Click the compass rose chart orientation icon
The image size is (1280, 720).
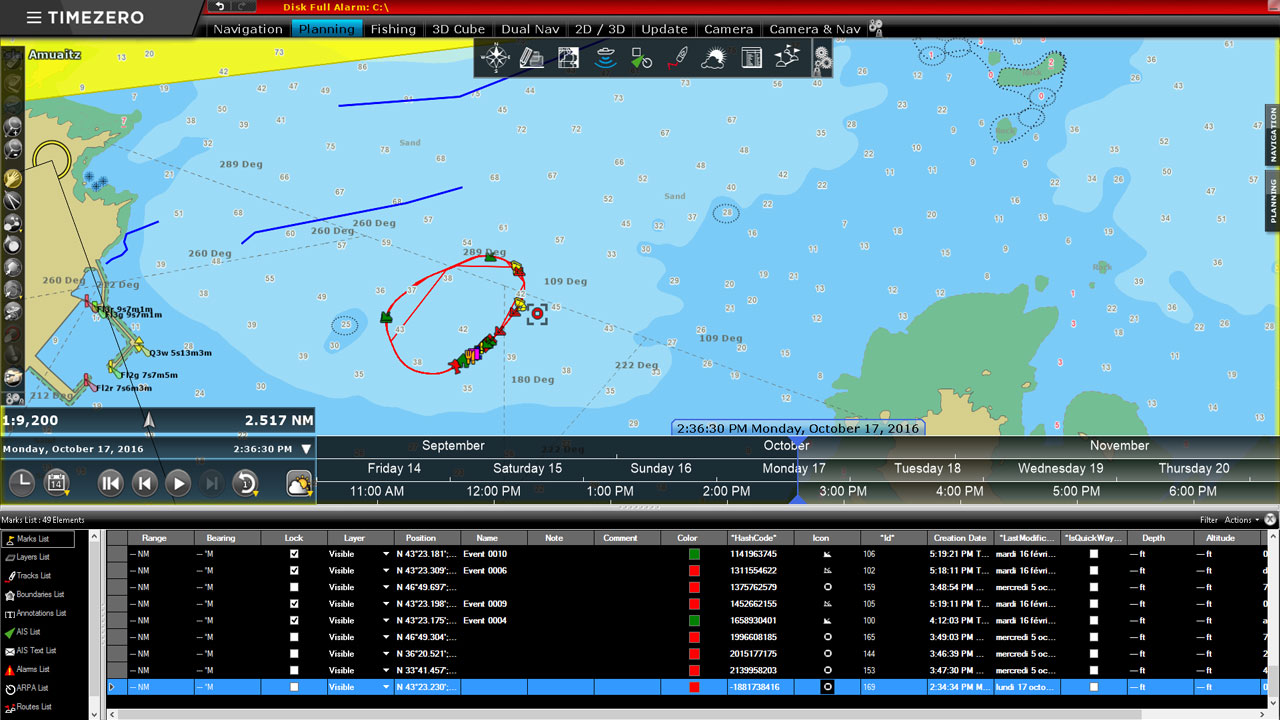click(495, 58)
